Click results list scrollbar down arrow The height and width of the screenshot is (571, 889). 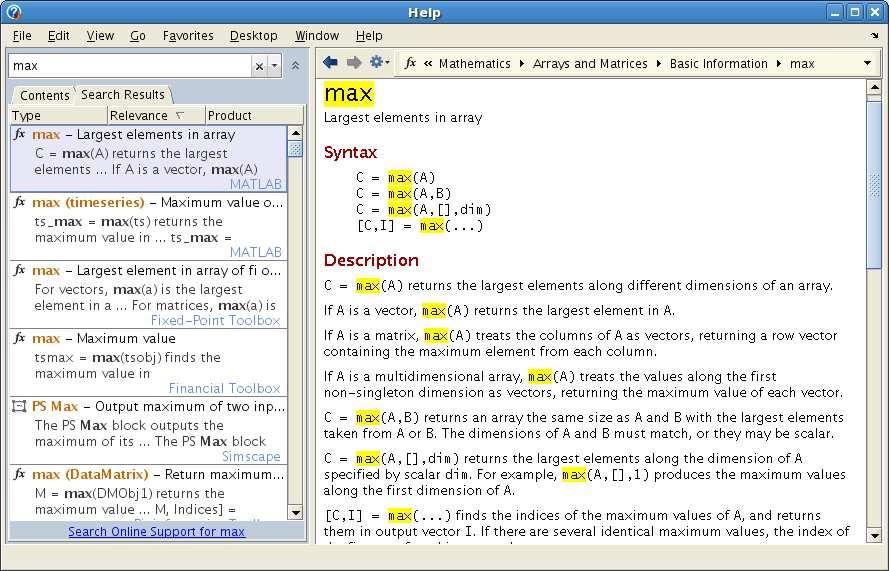pos(295,513)
